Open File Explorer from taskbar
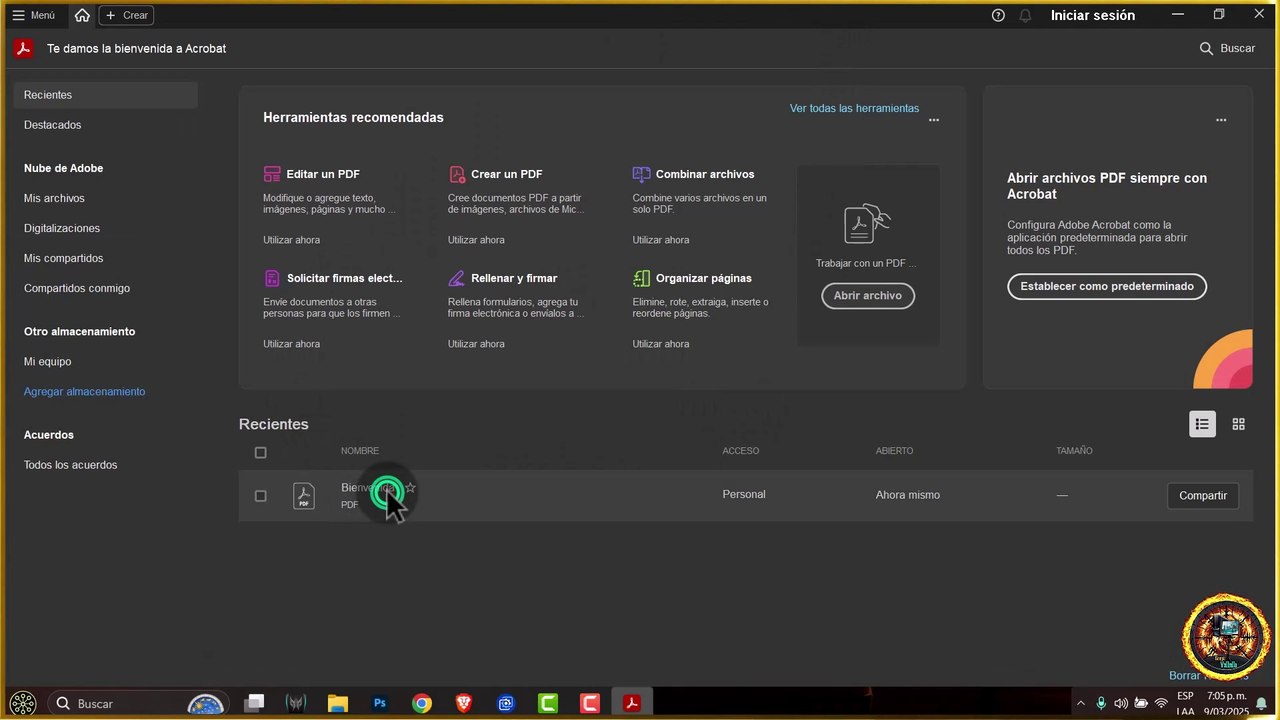The width and height of the screenshot is (1280, 720). point(338,704)
